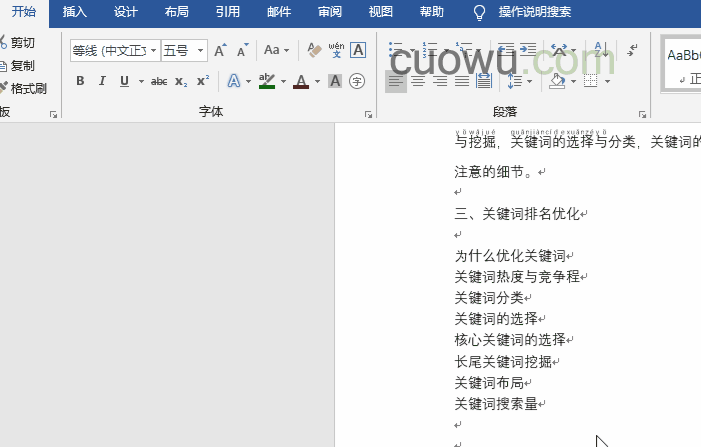Increase font size with the grow font icon

click(220, 50)
